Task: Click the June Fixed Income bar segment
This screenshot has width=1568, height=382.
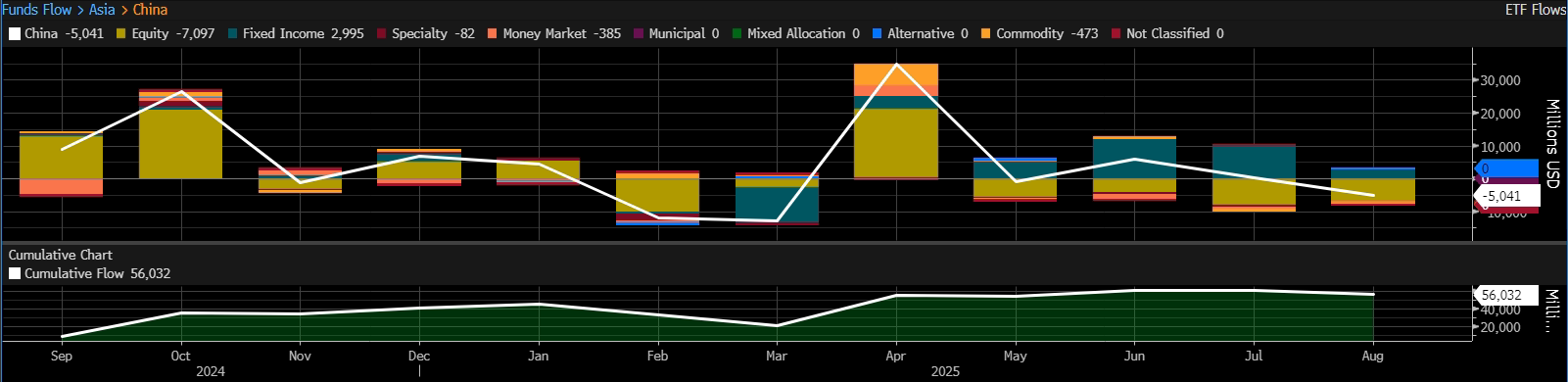Action: point(1134,159)
